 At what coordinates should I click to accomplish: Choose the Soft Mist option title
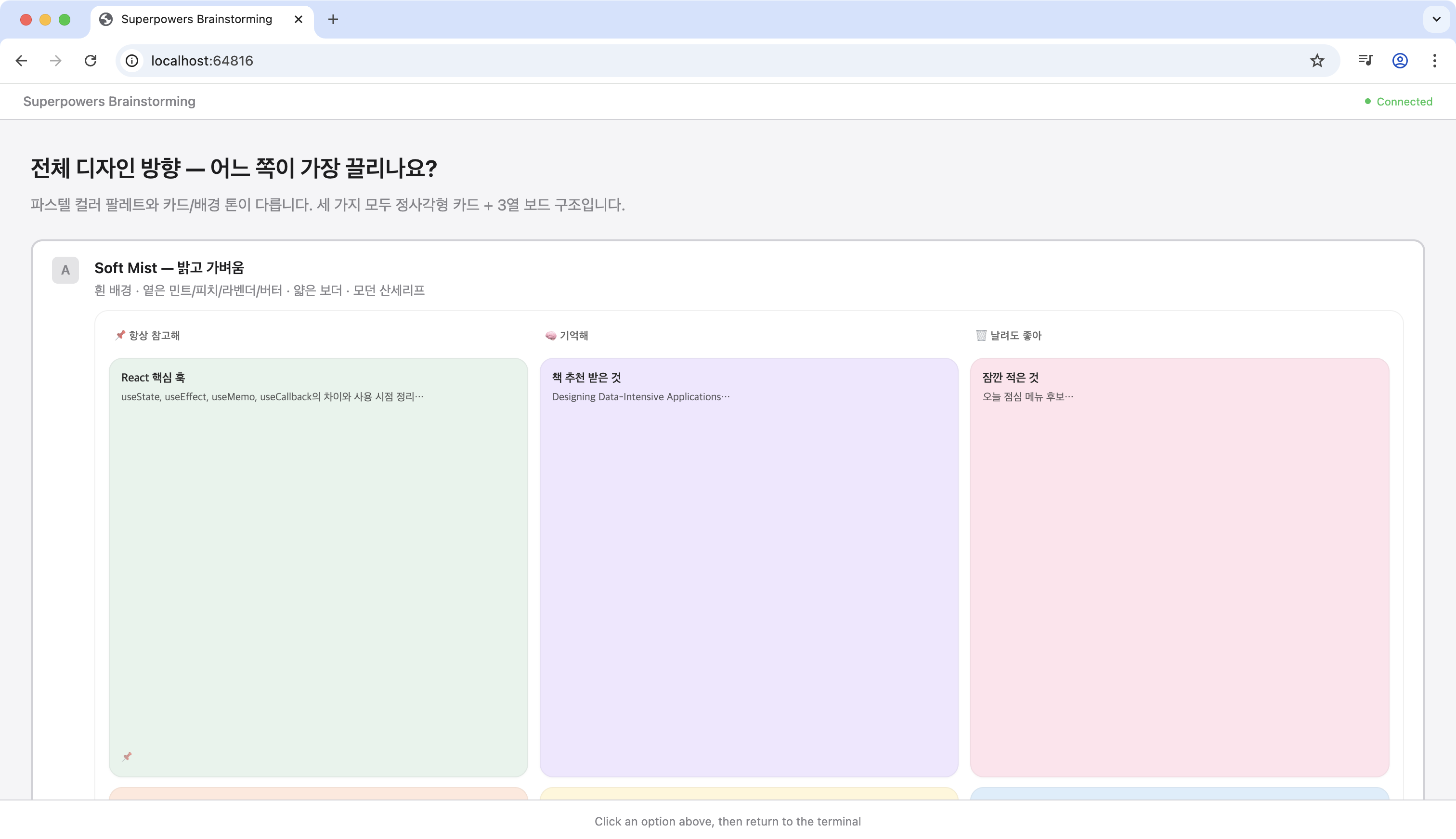click(169, 268)
